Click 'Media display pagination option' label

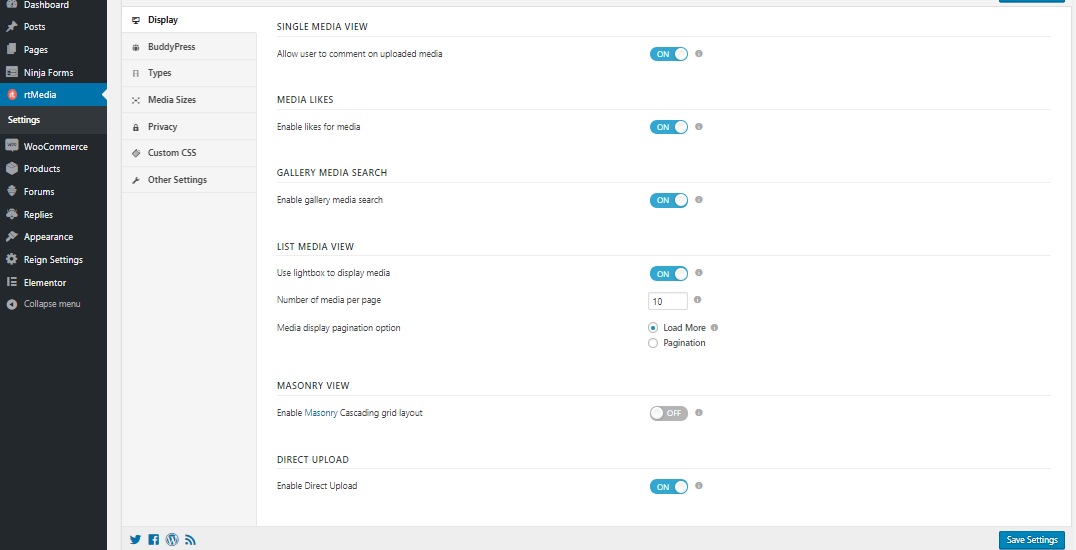338,328
